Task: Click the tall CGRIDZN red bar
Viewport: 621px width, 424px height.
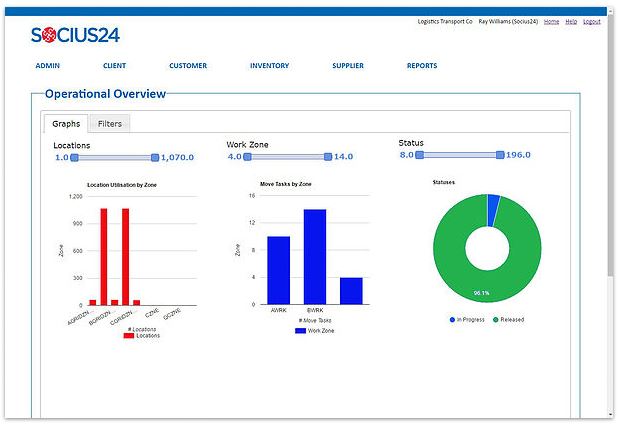Action: coord(126,257)
